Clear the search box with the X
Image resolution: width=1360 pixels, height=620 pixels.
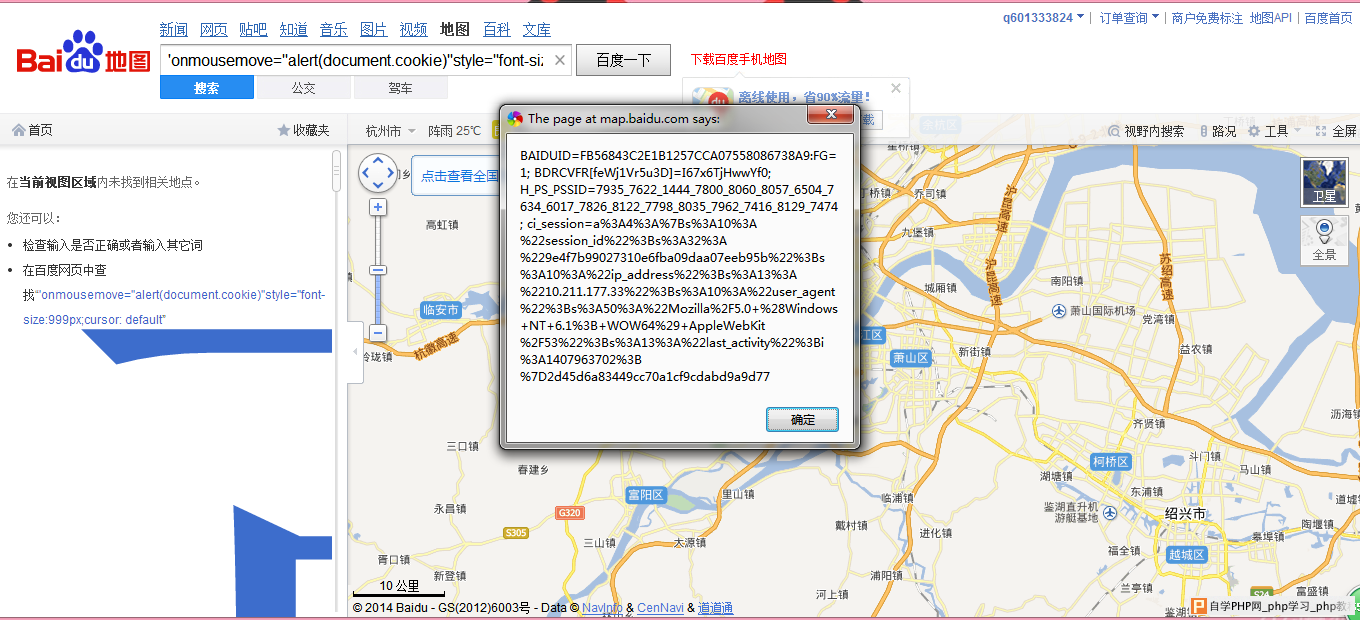[560, 60]
